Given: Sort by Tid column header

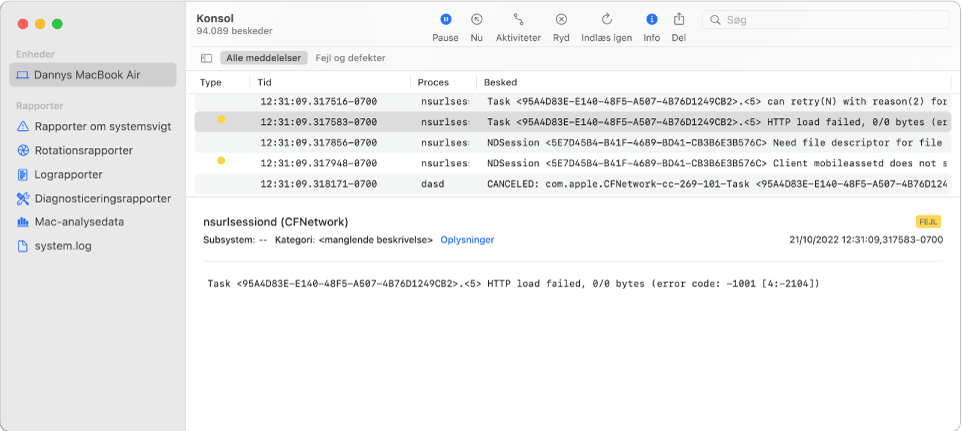Looking at the screenshot, I should pos(265,82).
